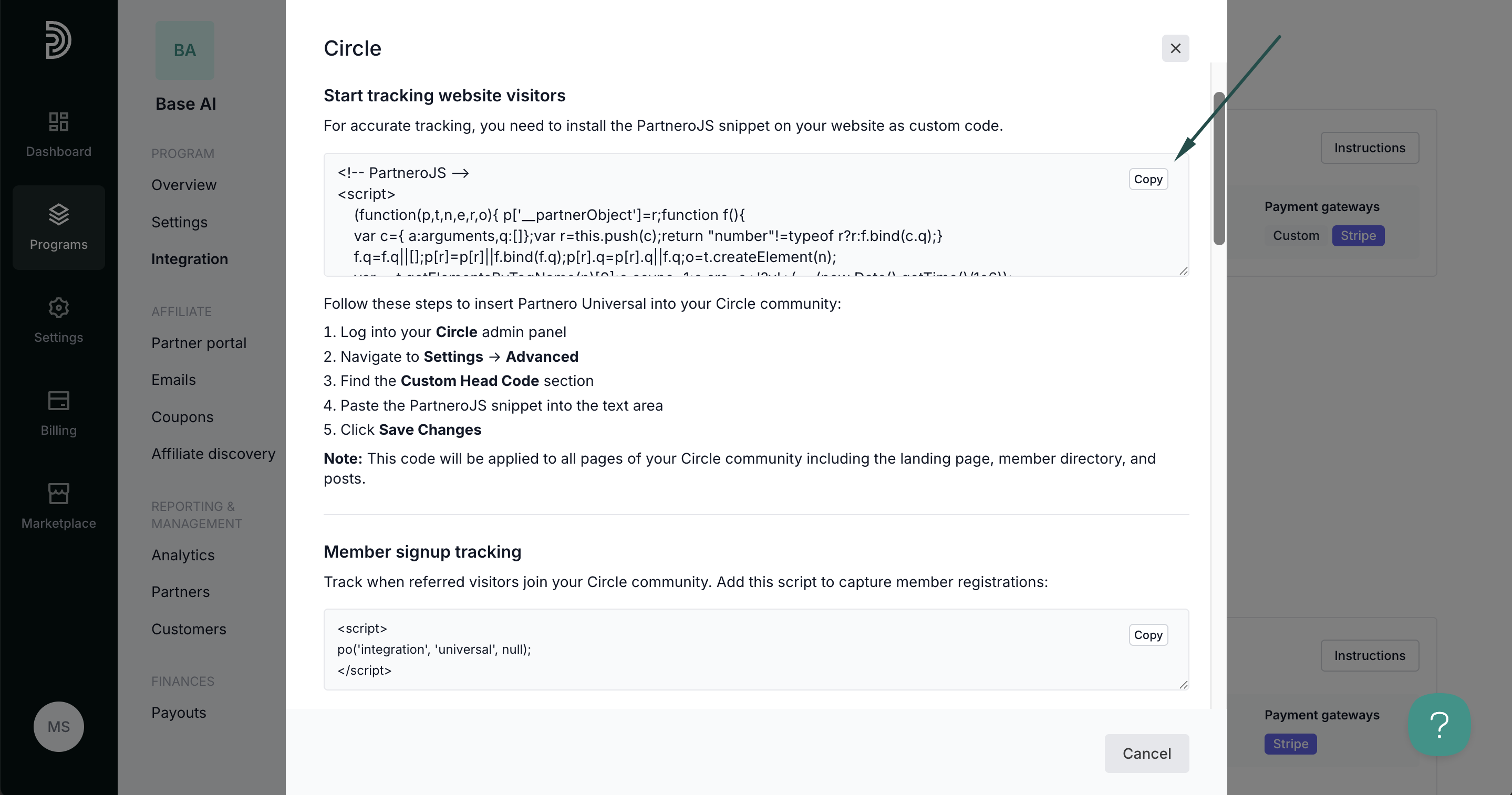This screenshot has height=795, width=1512.
Task: Go to Partner portal in sidebar
Action: [199, 343]
